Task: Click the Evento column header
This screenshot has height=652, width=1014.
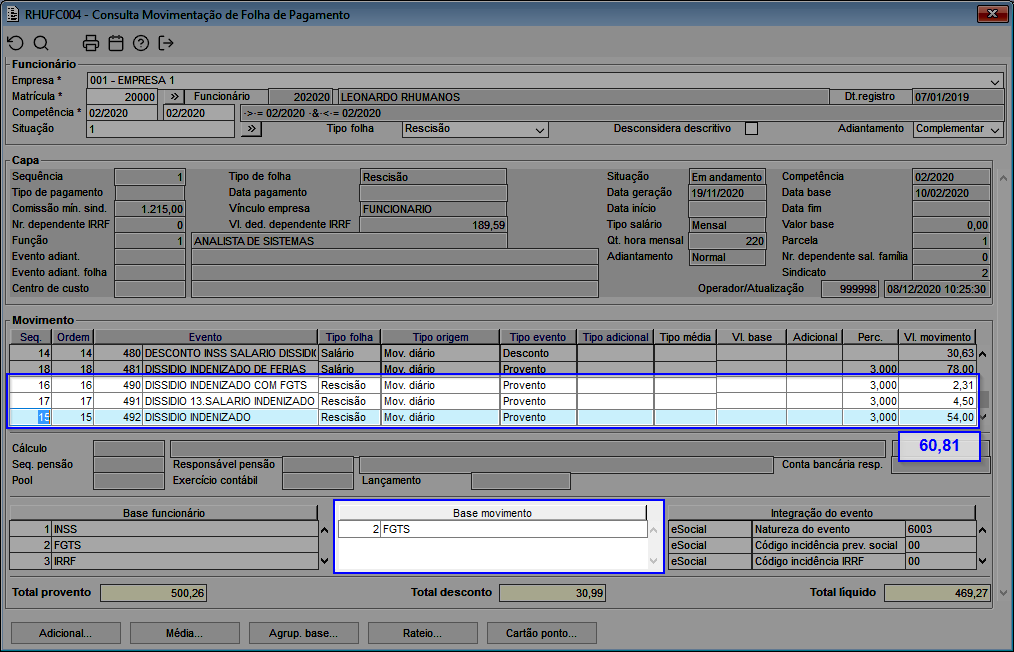Action: pos(205,337)
